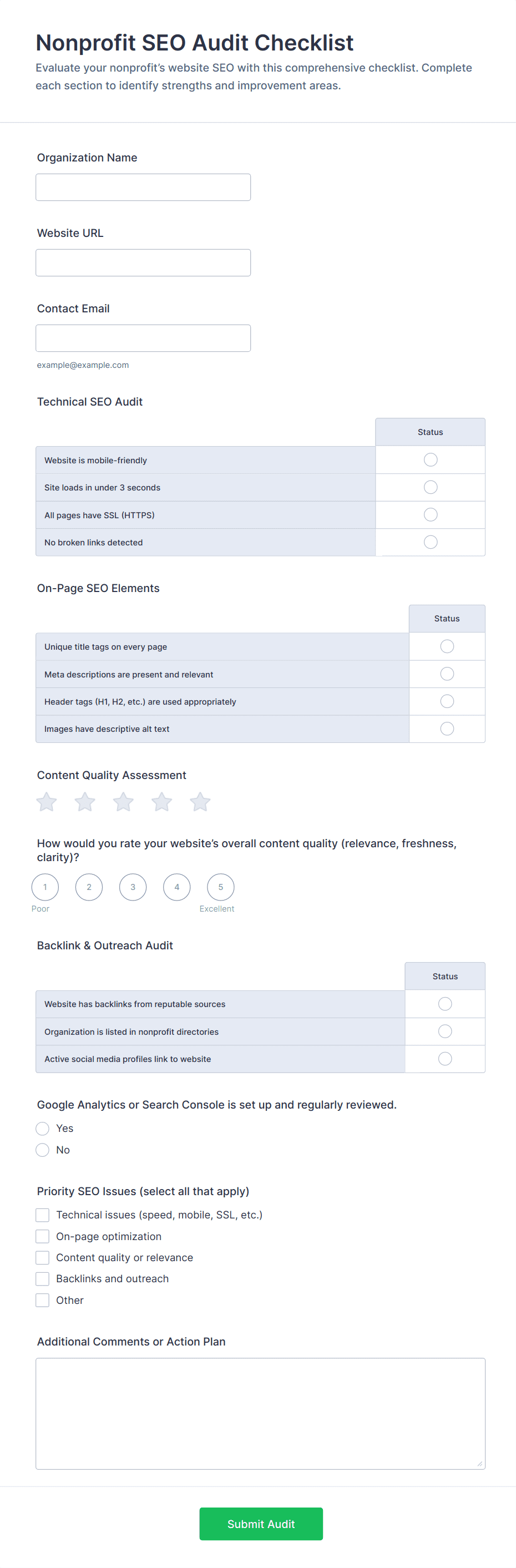Click the first star rating icon
This screenshot has width=516, height=1568.
(46, 802)
